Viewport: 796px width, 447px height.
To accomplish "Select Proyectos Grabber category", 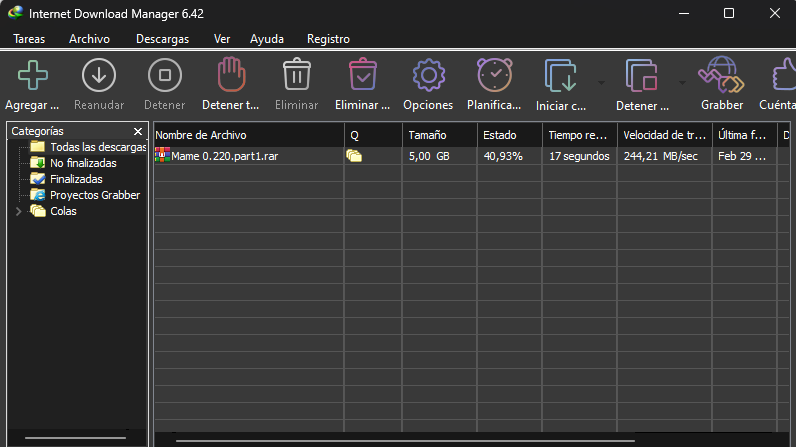I will (x=95, y=195).
